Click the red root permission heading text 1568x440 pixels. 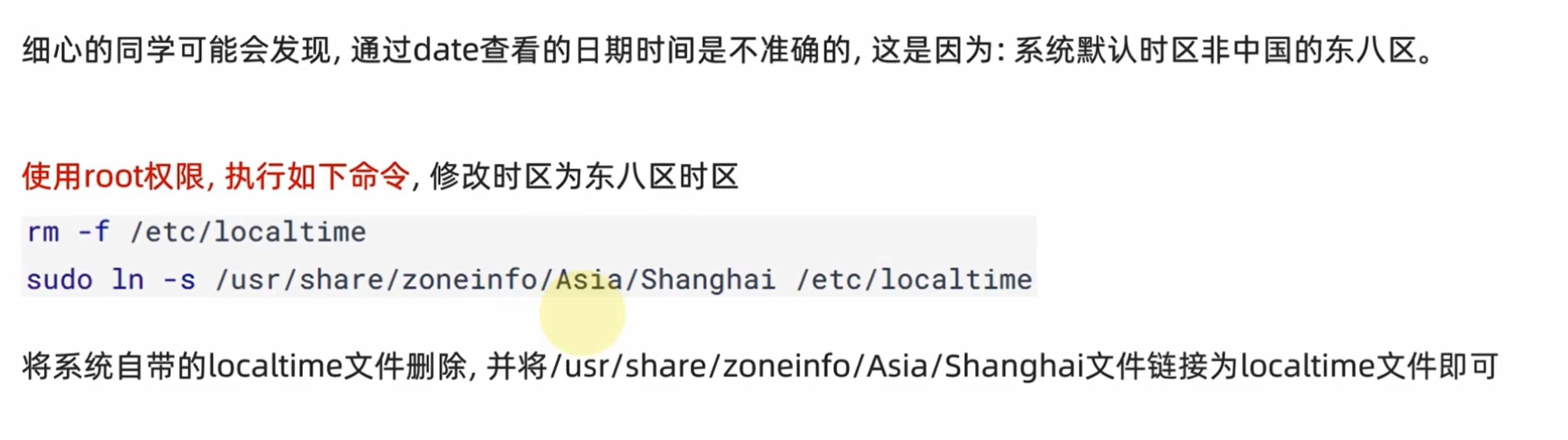point(216,177)
